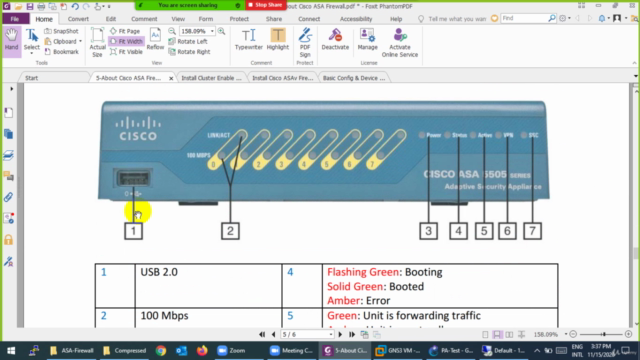Switch to the Edit ribbon tab

[111, 19]
